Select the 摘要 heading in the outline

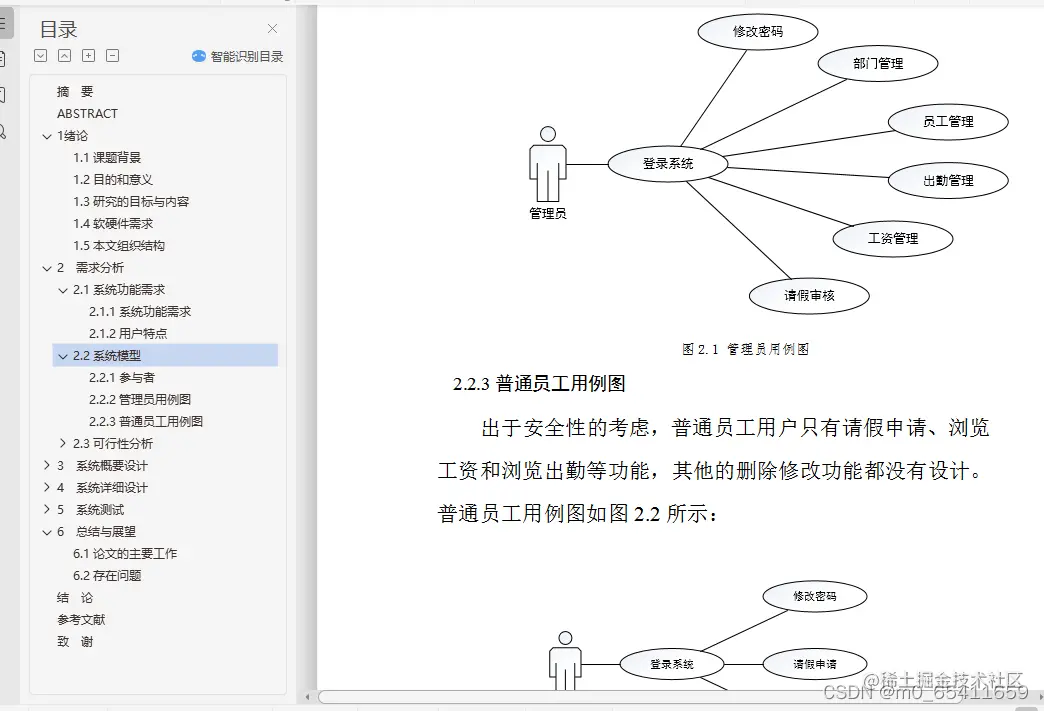point(76,91)
